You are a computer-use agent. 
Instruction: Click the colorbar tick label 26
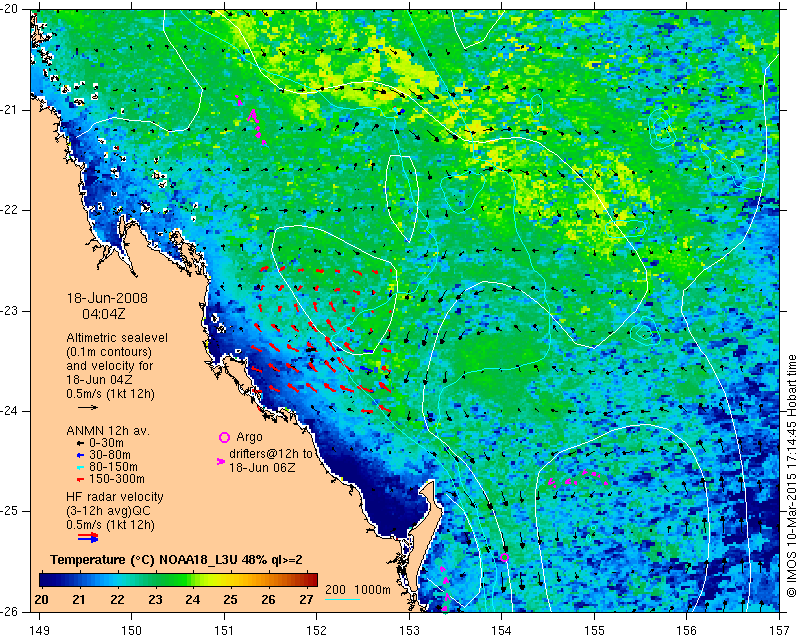tap(268, 599)
